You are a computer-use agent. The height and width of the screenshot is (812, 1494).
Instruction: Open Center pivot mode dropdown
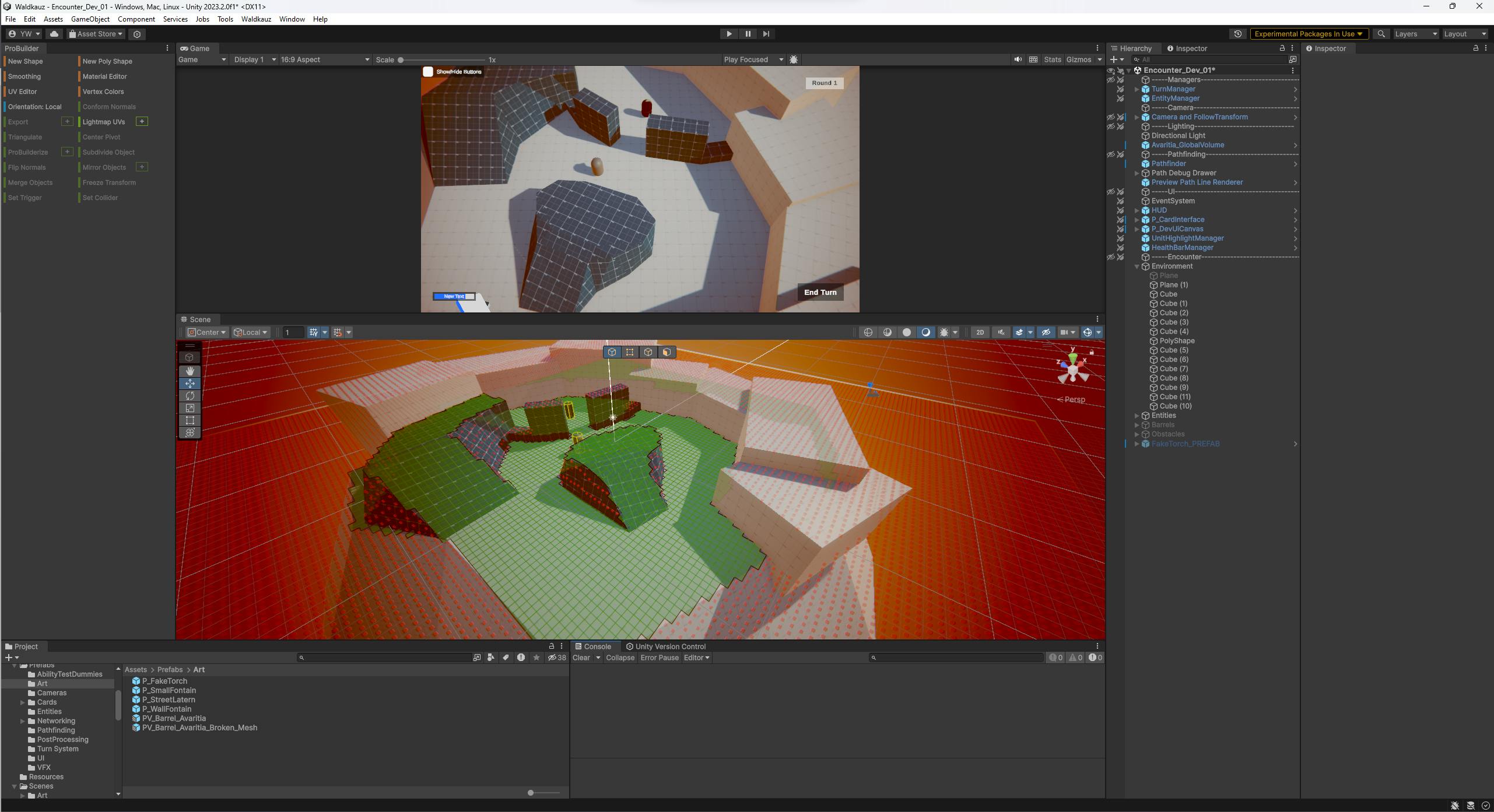tap(207, 332)
